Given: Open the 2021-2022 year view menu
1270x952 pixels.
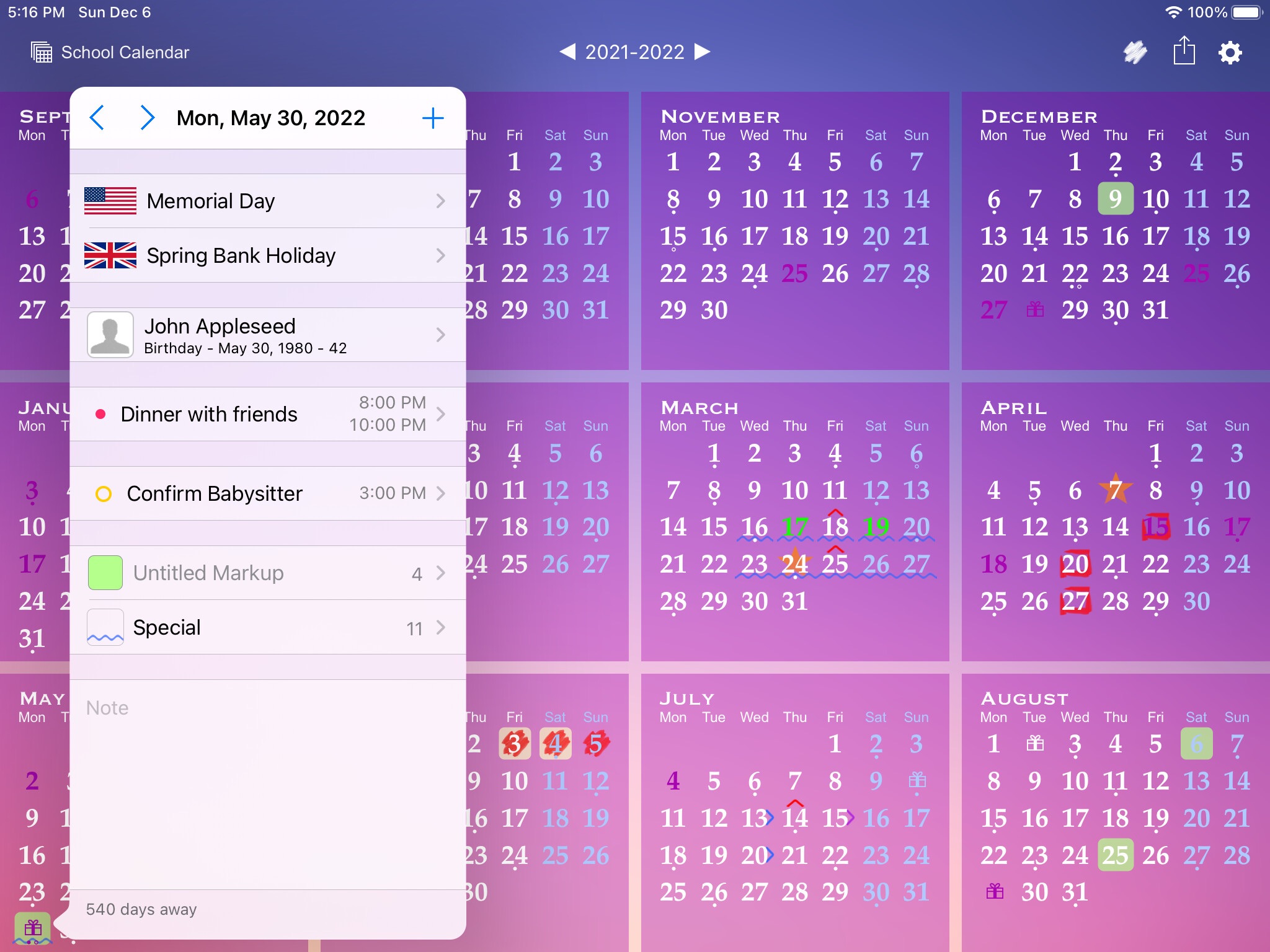Looking at the screenshot, I should click(x=634, y=52).
